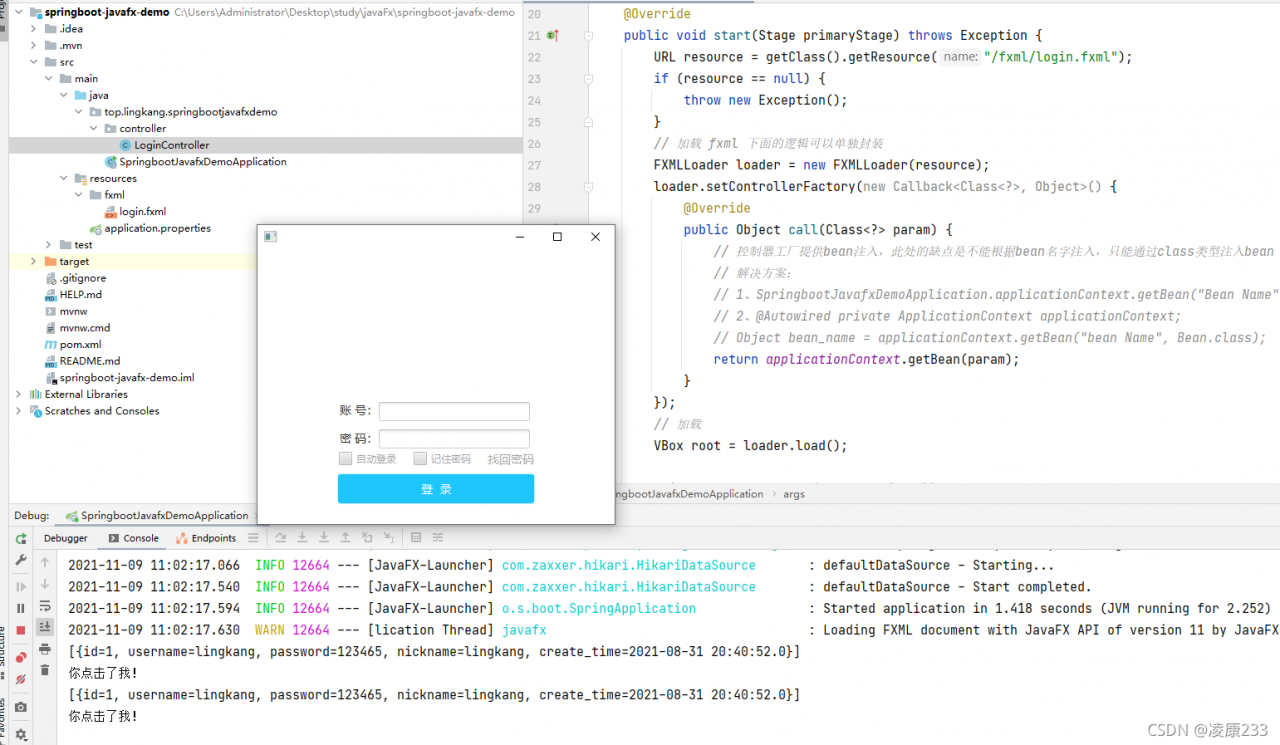1280x745 pixels.
Task: Console up-arrow: go to previous stack trace
Action: pyautogui.click(x=45, y=563)
